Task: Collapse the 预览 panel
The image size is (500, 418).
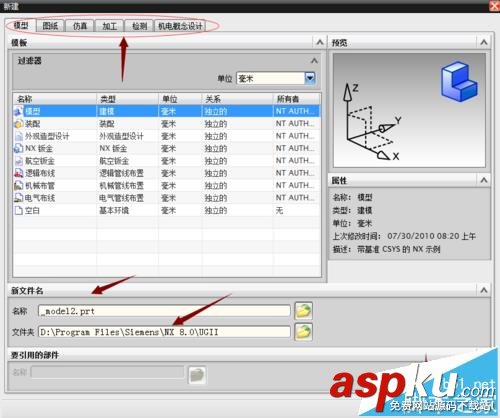Action: tap(484, 42)
